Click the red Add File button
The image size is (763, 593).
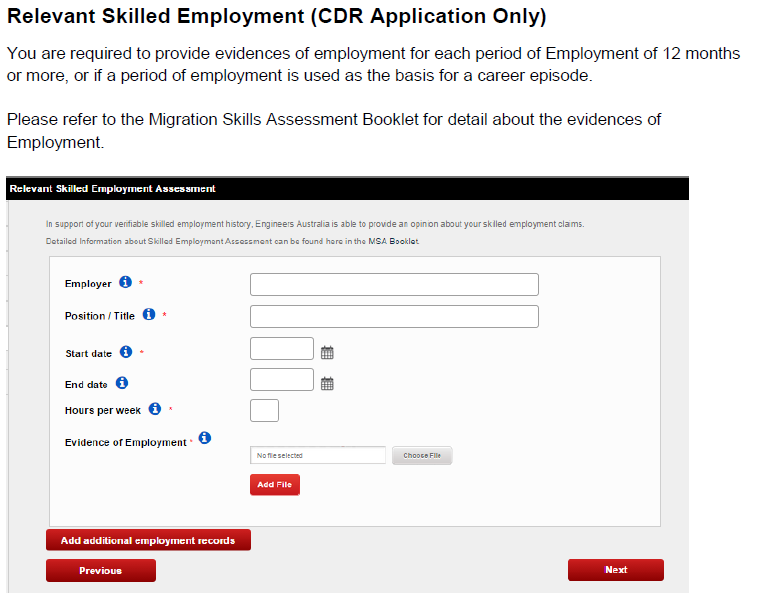click(x=274, y=484)
